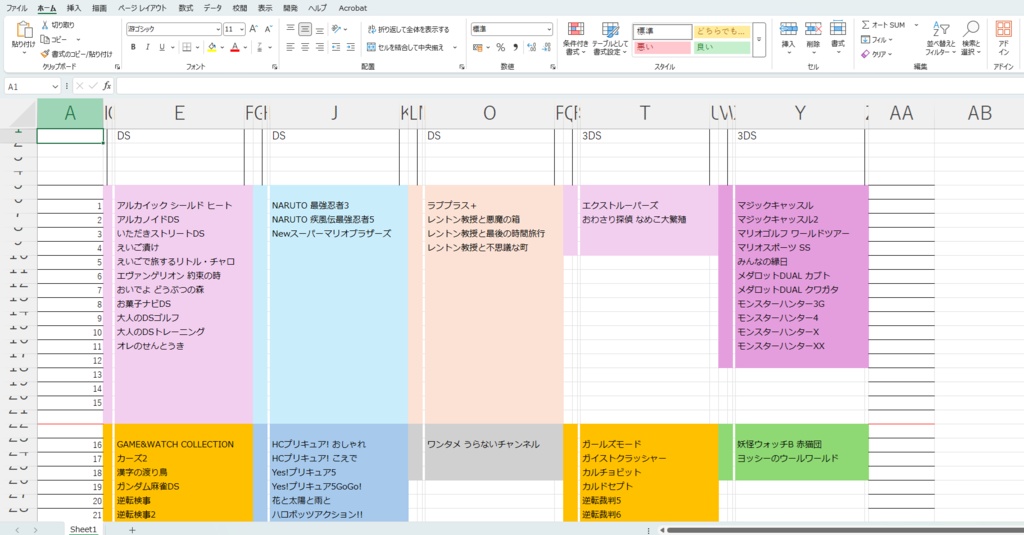Click the Insert Function fx icon

click(x=107, y=86)
